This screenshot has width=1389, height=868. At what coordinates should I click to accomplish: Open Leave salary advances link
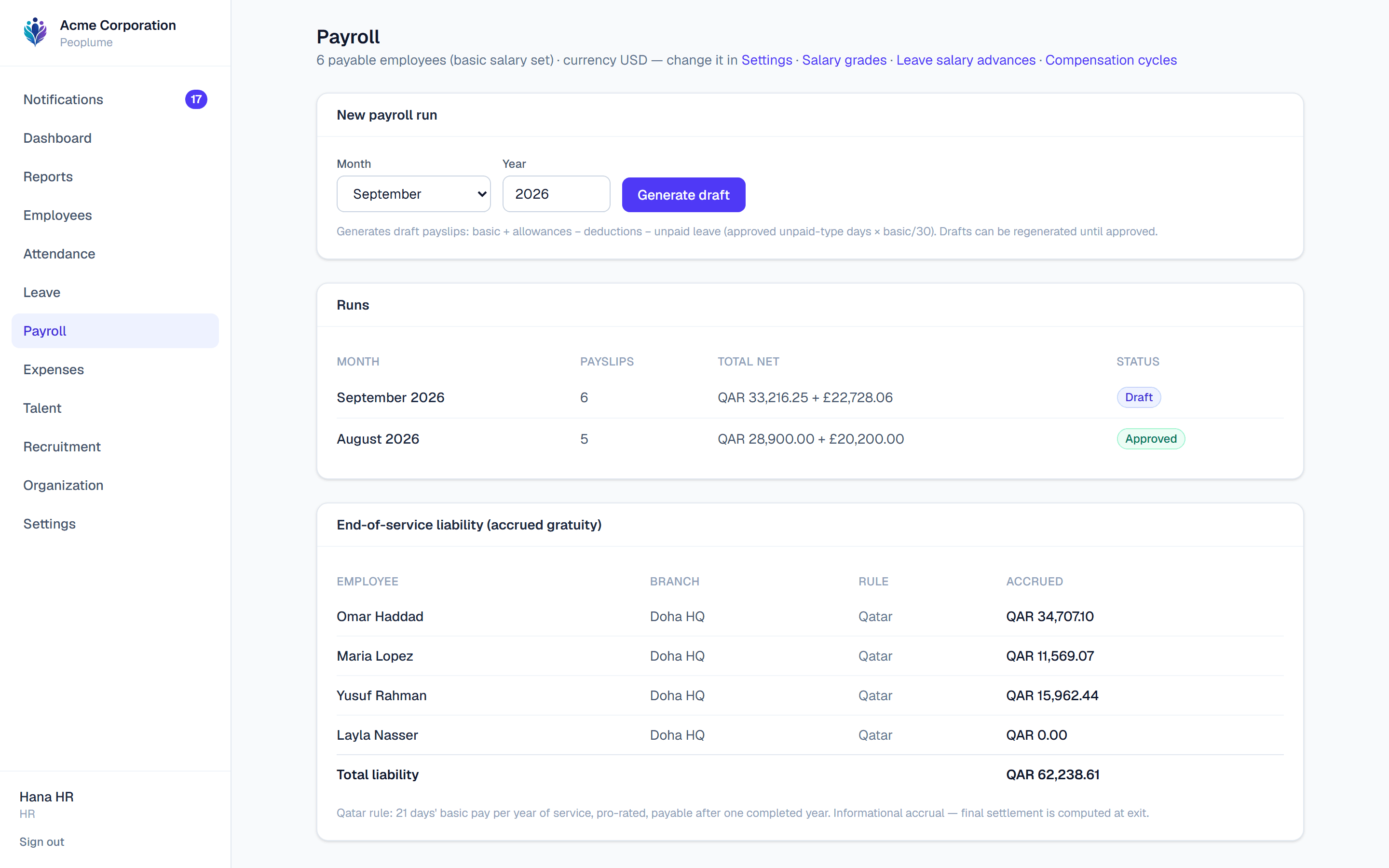point(966,60)
